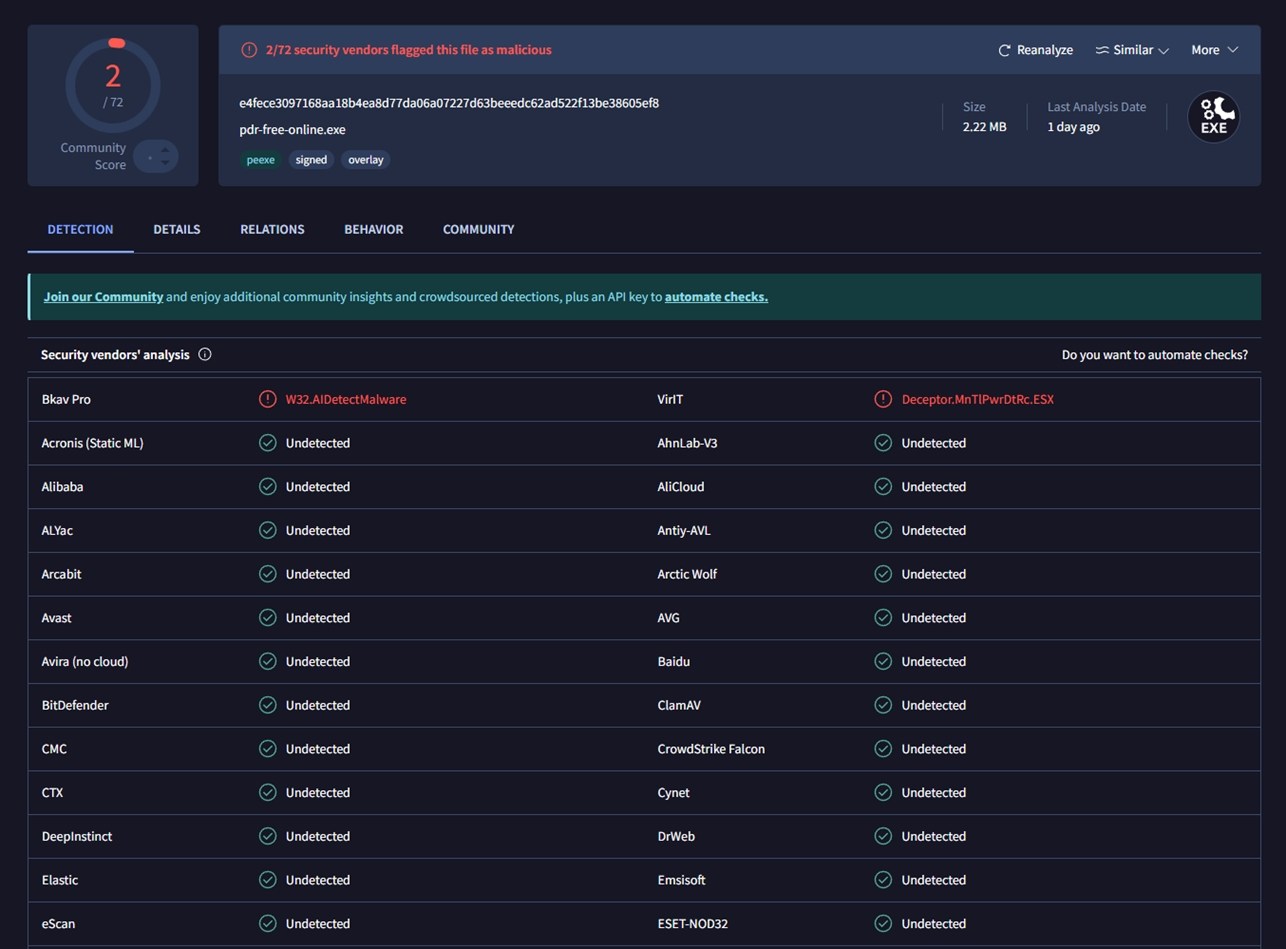Downvote the Community Score
Viewport: 1286px width, 949px height.
[x=165, y=162]
